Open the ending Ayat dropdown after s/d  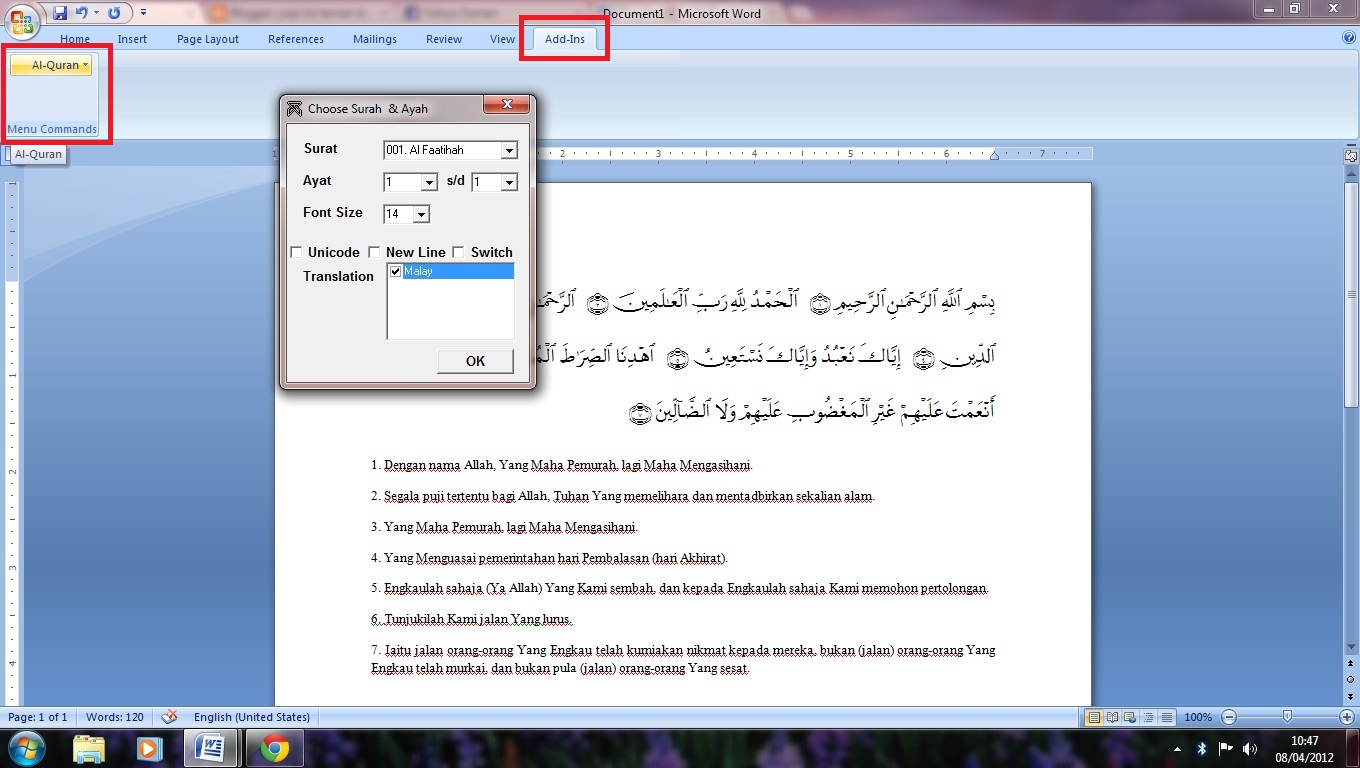(x=509, y=182)
